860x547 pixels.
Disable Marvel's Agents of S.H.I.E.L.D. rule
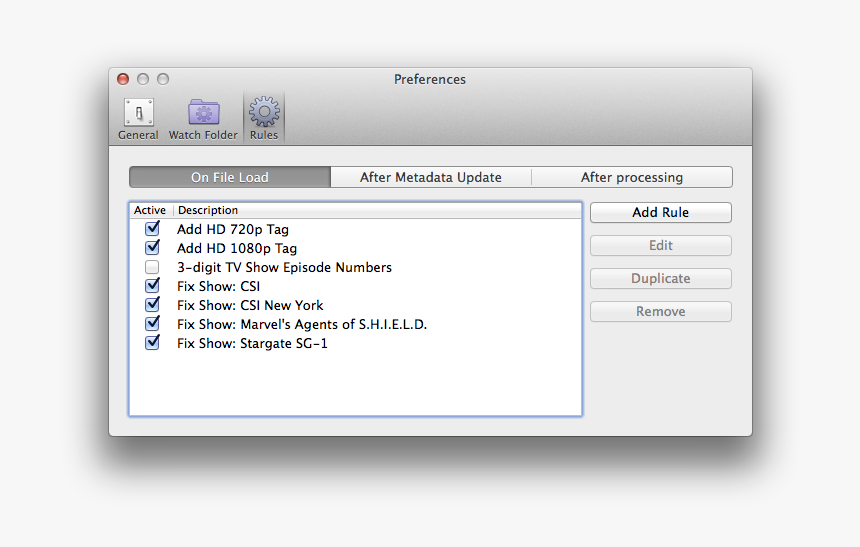point(152,324)
